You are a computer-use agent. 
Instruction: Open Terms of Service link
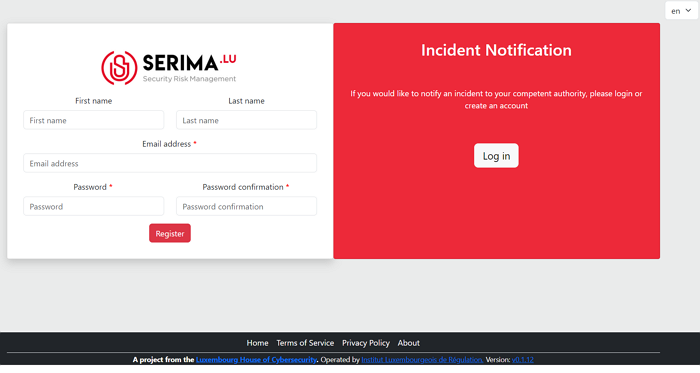305,343
